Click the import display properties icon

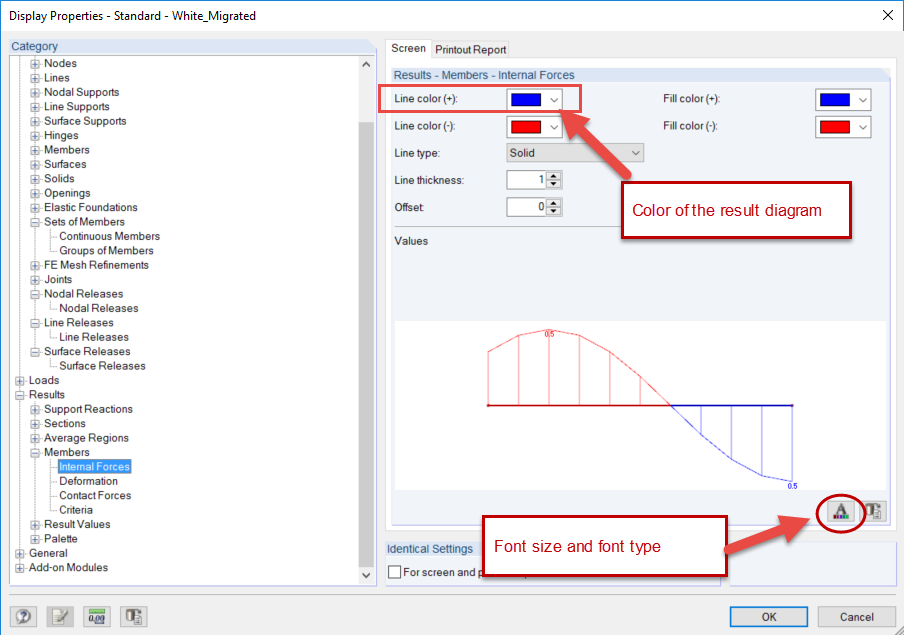133,616
